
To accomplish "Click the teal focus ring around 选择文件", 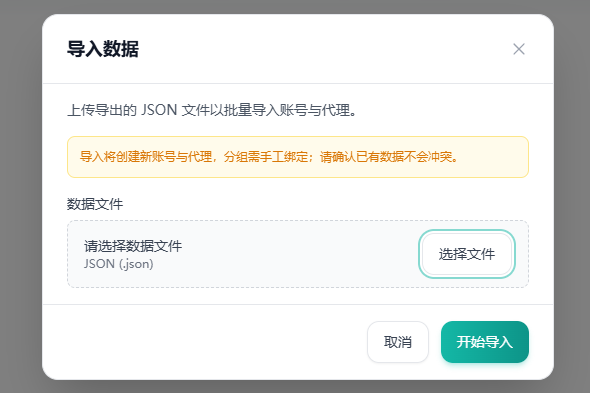I will 467,232.
